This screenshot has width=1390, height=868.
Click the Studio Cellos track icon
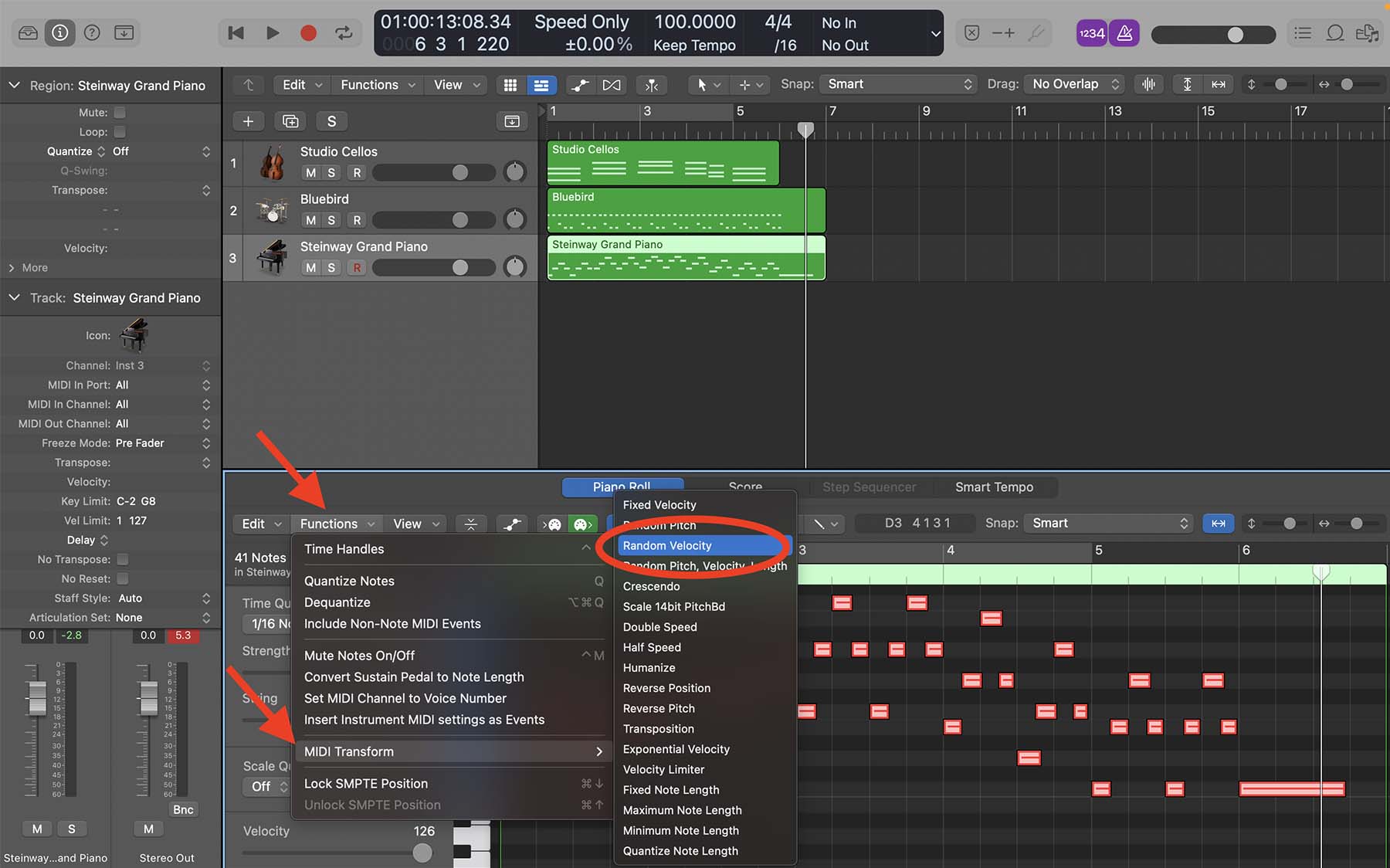tap(272, 163)
